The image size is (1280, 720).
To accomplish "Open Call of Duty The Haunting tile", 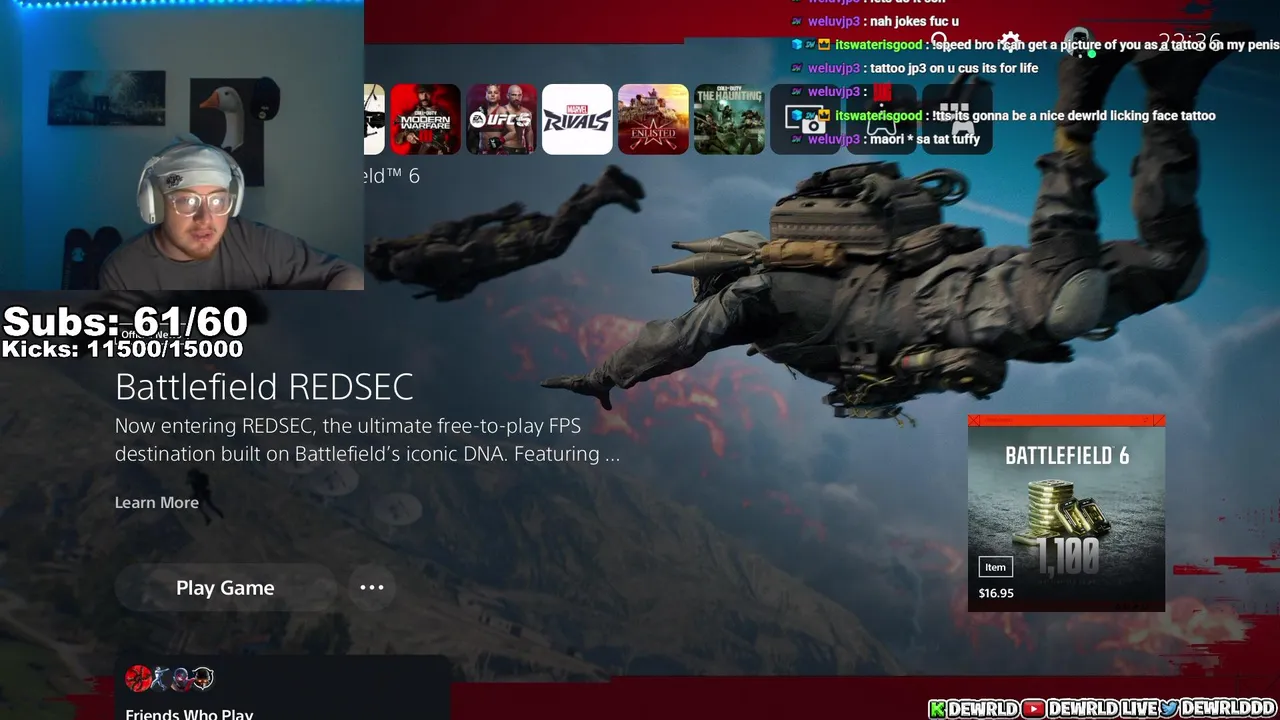I will pyautogui.click(x=729, y=119).
